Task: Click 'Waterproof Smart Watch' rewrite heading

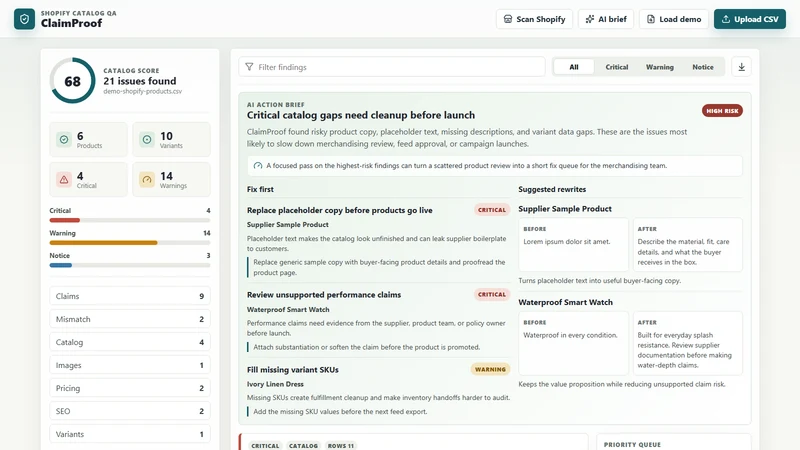Action: tap(565, 302)
